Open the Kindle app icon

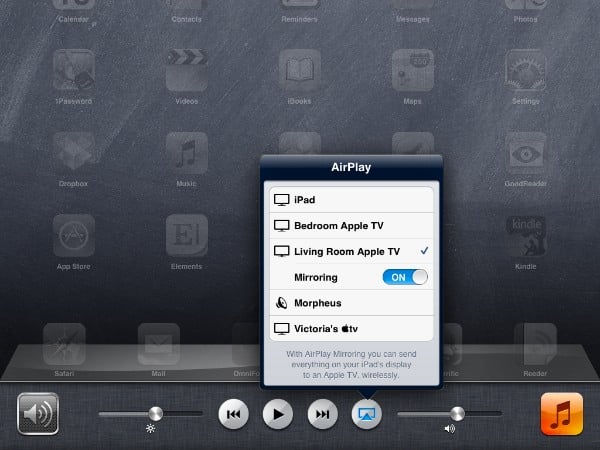pyautogui.click(x=525, y=235)
